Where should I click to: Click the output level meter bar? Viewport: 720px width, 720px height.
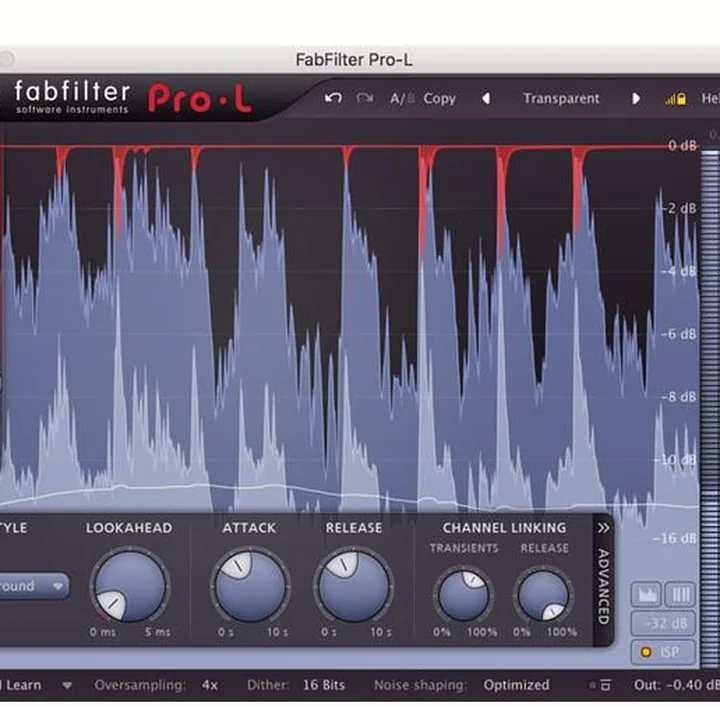(710, 409)
